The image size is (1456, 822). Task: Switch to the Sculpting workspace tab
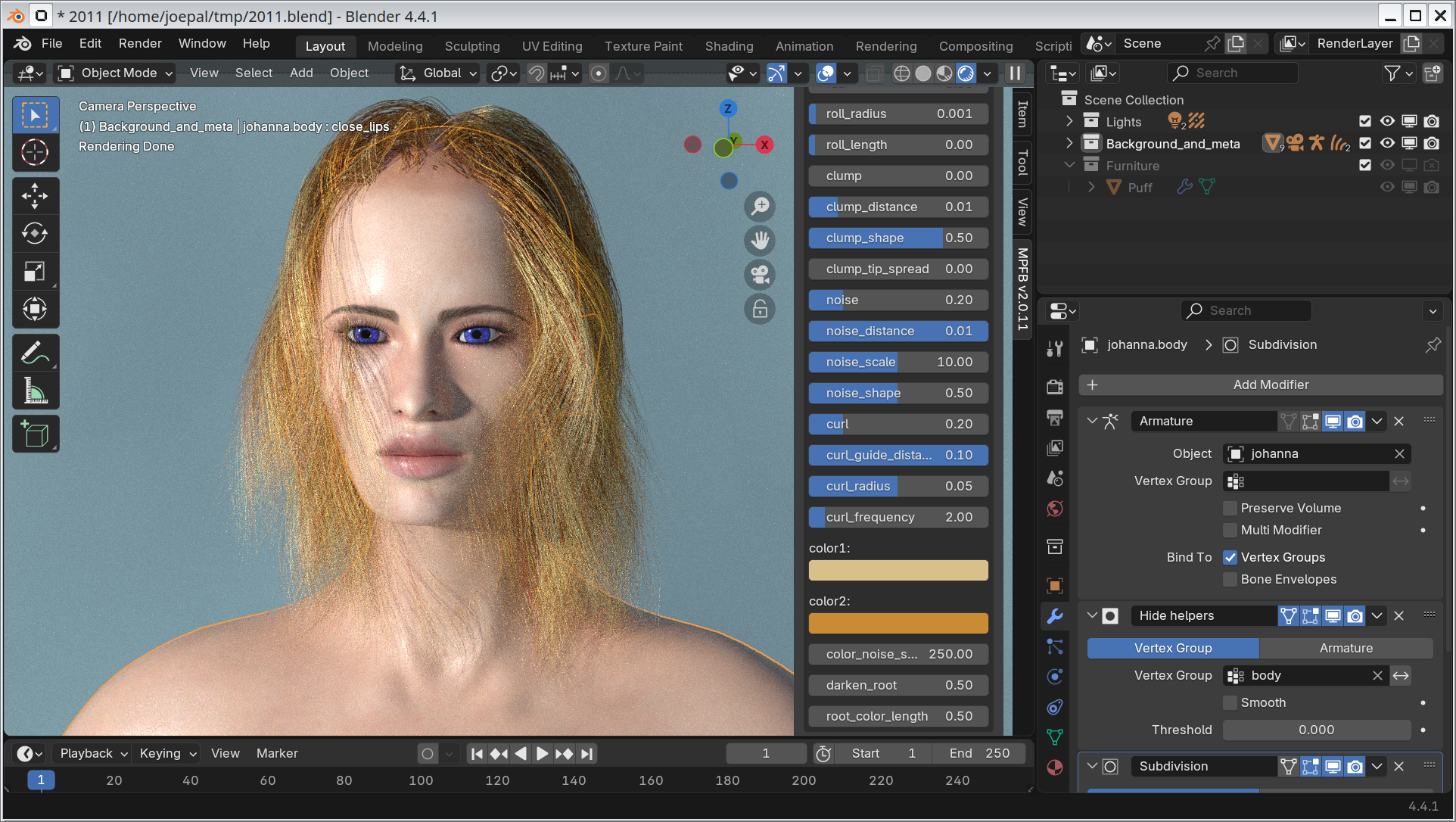(472, 46)
